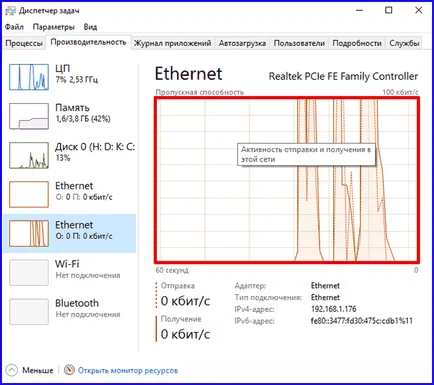Screen dimensions: 434x385
Task: Click the IPv6 address fe80::3477:fd30:475c:cdb1%11
Action: (x=362, y=321)
